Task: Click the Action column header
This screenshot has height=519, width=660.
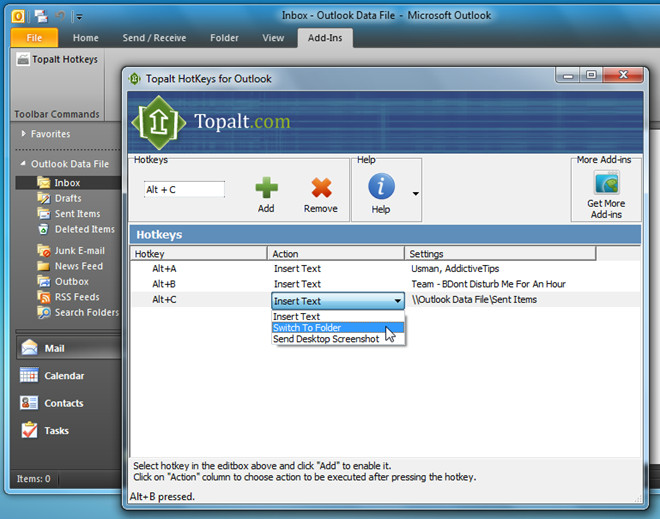Action: pyautogui.click(x=335, y=254)
